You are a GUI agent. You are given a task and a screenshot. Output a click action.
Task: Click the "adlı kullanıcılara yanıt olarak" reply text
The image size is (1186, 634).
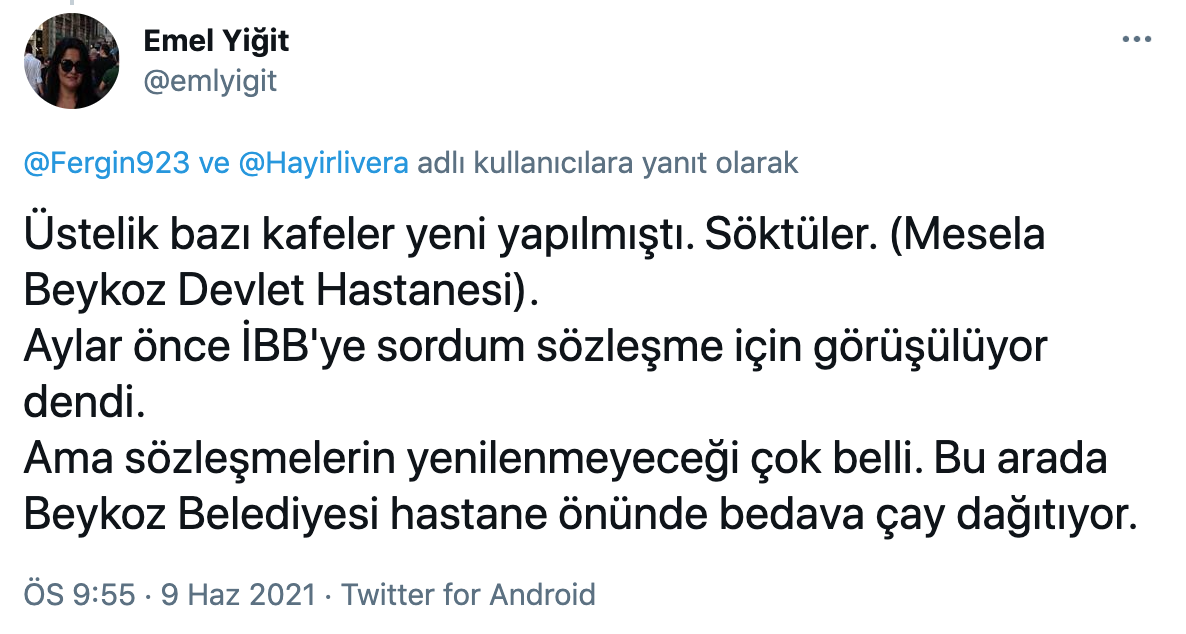tap(608, 164)
